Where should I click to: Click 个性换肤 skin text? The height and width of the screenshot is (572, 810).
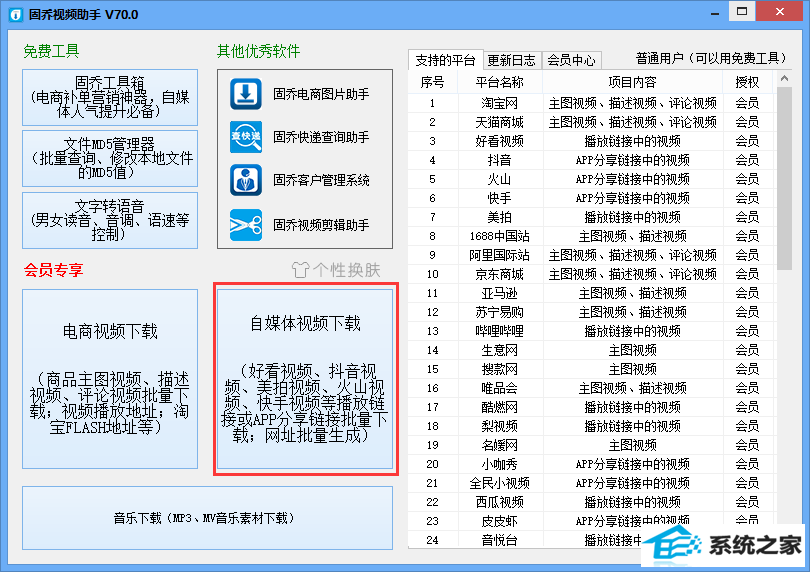pos(347,270)
